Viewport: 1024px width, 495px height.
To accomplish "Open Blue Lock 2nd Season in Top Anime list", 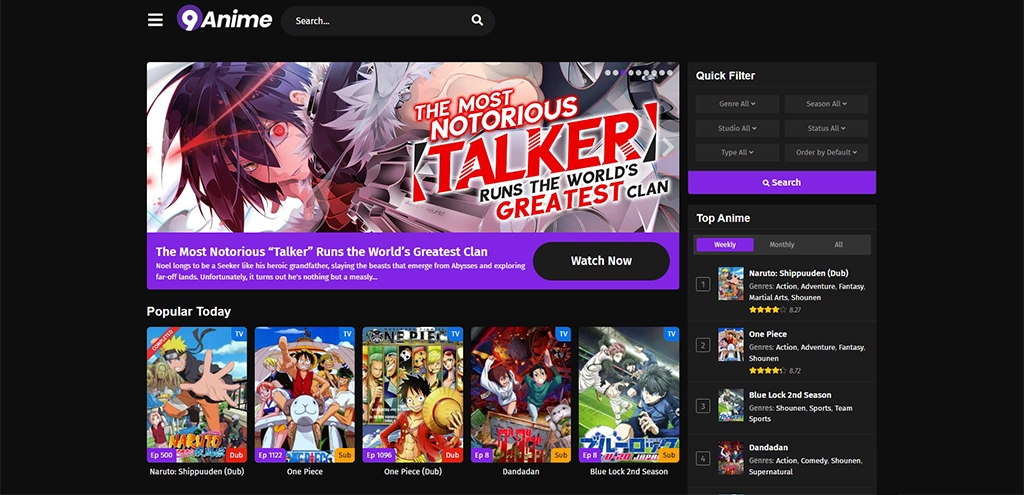I will point(790,394).
